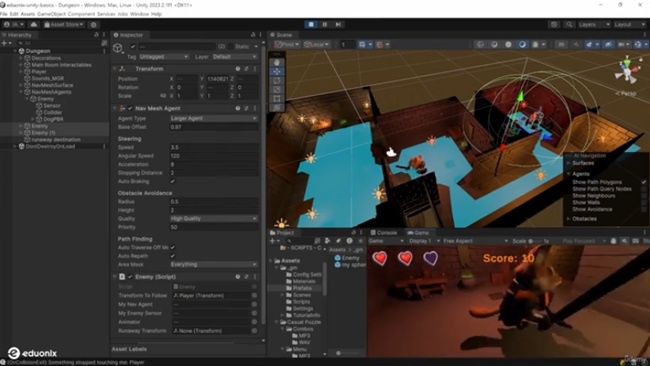
Task: Toggle Show Path Polygons checkbox
Action: pos(644,182)
